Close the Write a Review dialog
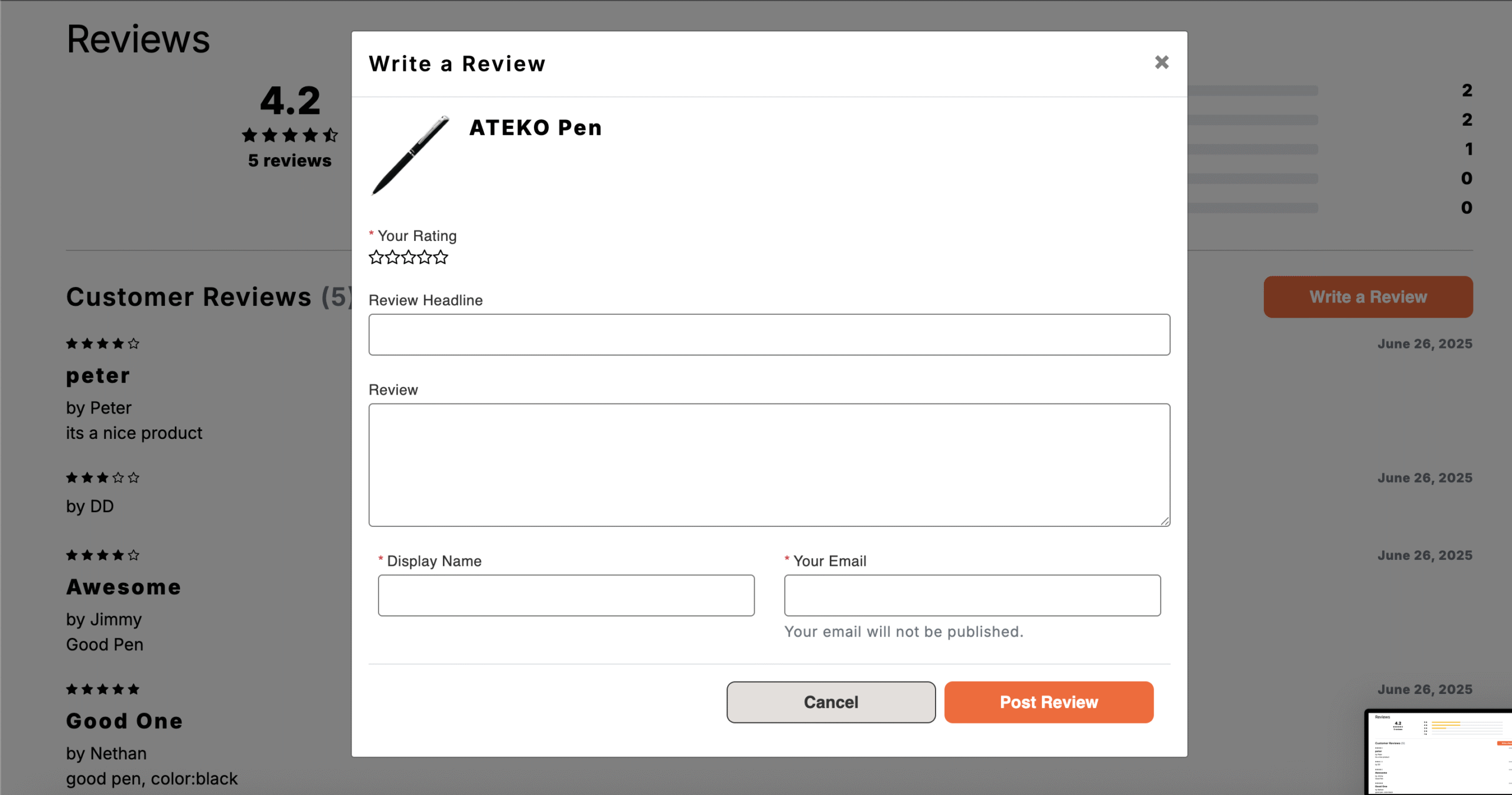The height and width of the screenshot is (795, 1512). (x=1161, y=63)
